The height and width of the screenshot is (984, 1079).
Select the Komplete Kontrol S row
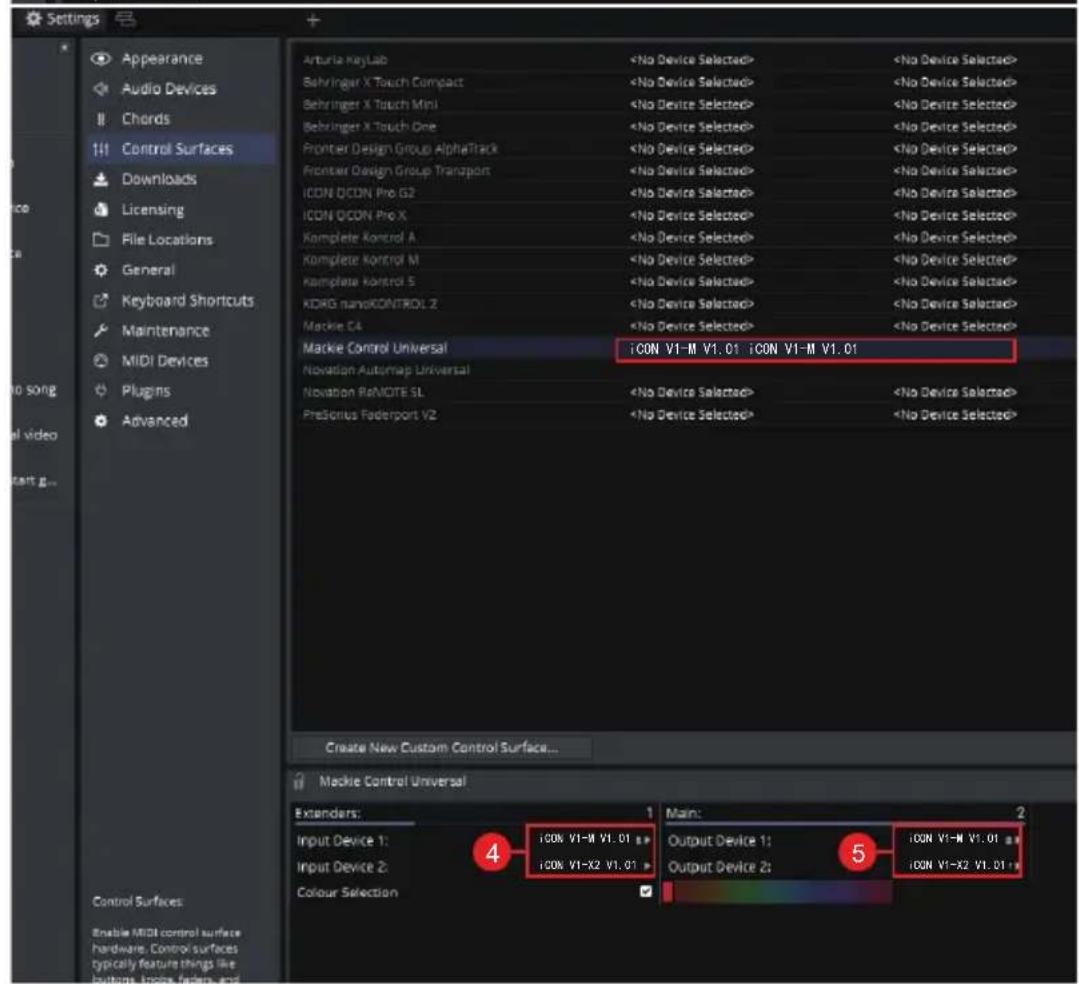685,281
